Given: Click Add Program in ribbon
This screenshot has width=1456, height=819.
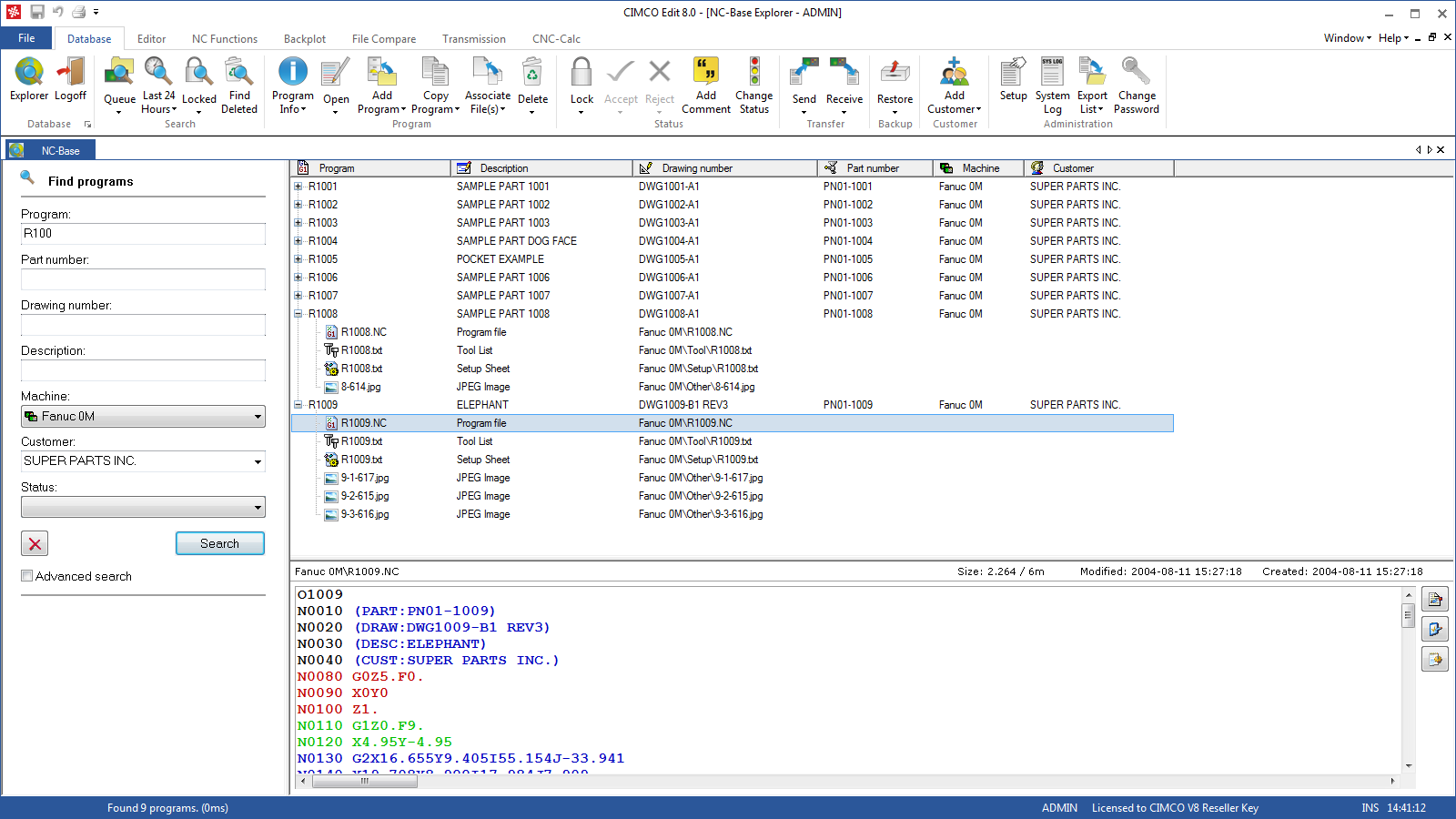Looking at the screenshot, I should click(382, 86).
